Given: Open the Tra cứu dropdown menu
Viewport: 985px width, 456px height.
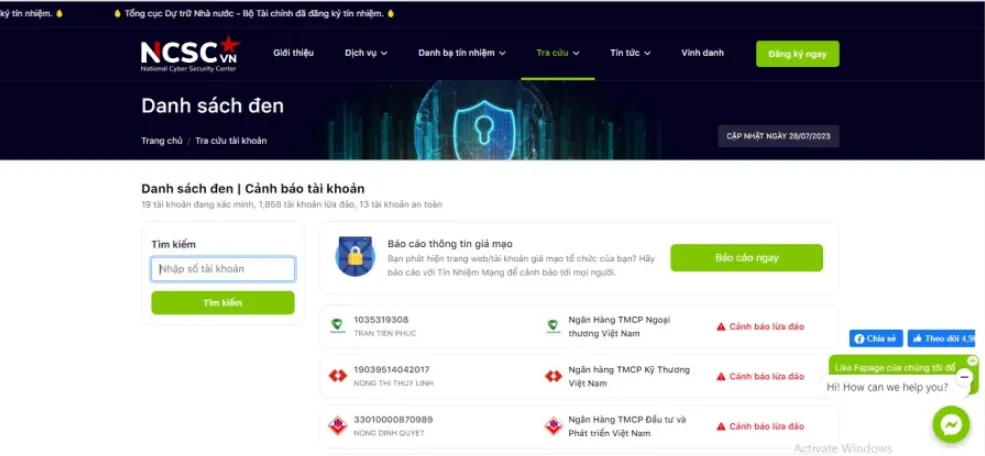Looking at the screenshot, I should coord(558,53).
